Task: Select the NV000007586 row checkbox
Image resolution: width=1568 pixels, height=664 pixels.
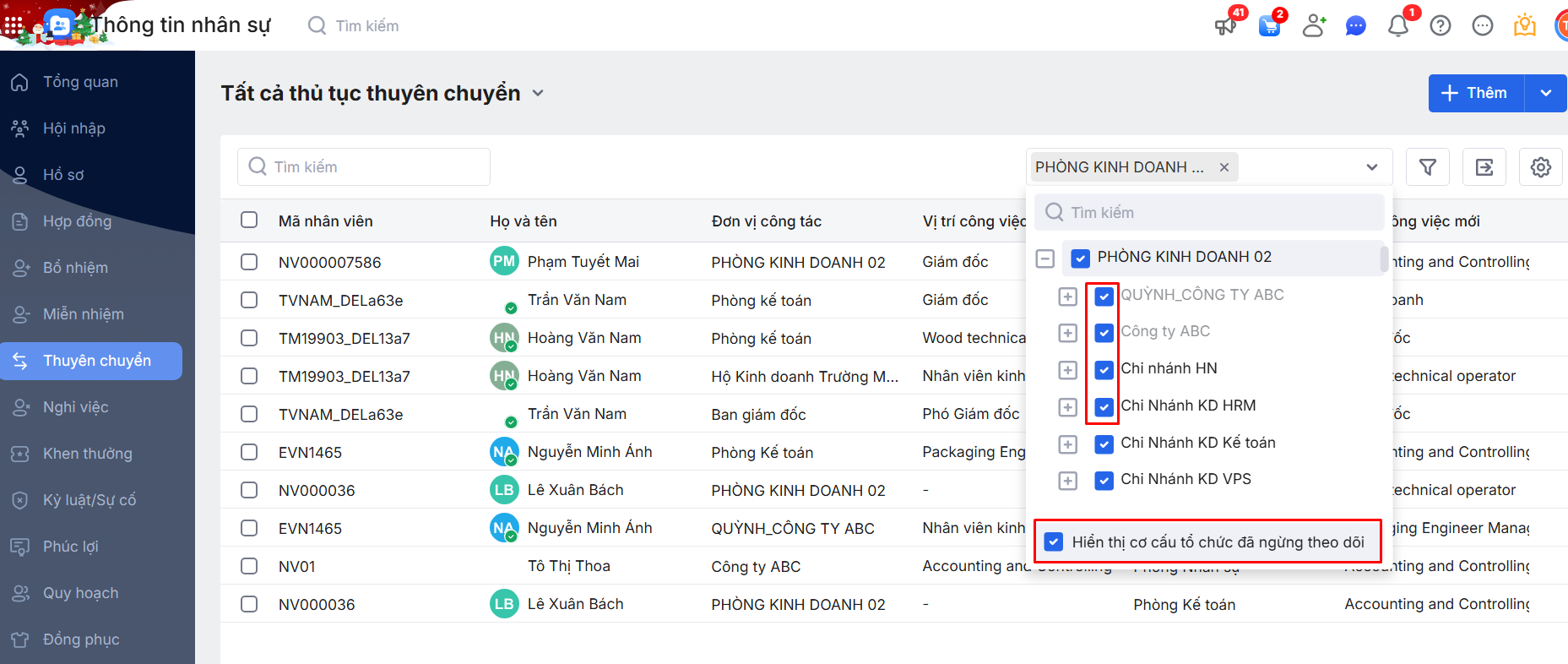Action: (x=249, y=262)
